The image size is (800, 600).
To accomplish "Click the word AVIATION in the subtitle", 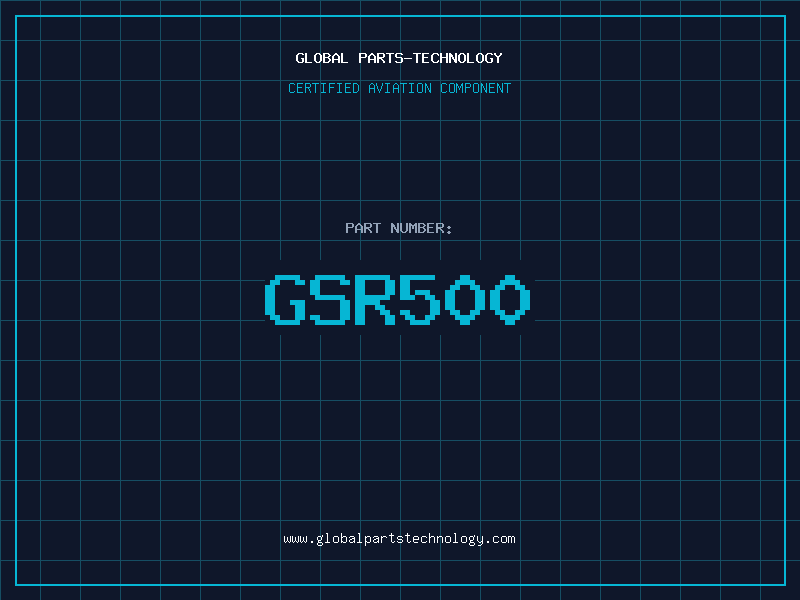I will click(398, 88).
